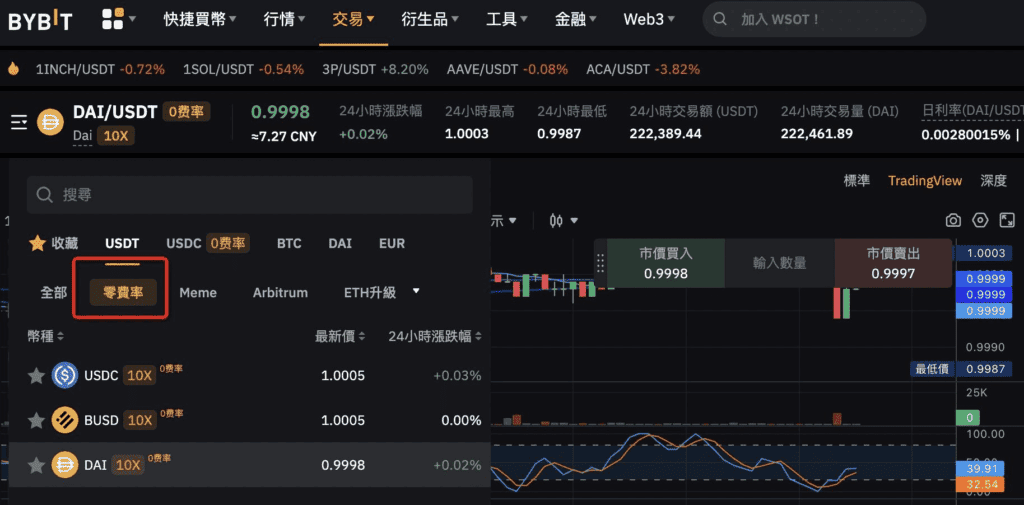Screen dimensions: 1024x505
Task: Filter by 零費率 category
Action: [x=123, y=293]
